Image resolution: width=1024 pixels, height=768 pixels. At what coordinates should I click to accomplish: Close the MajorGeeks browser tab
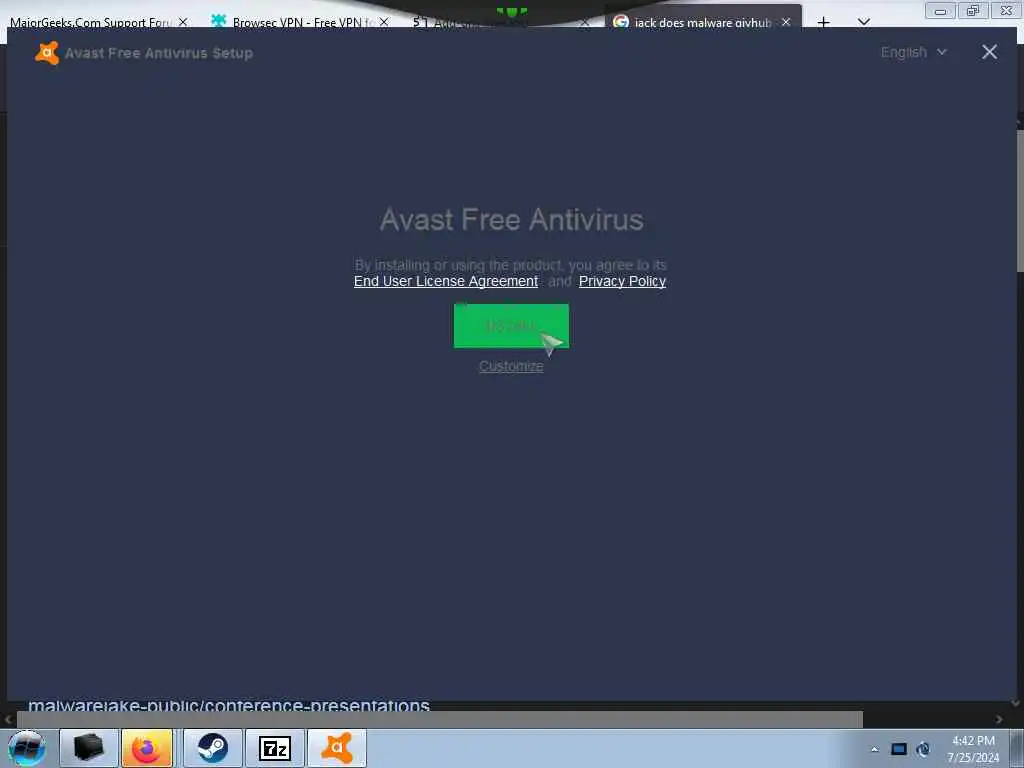pyautogui.click(x=184, y=22)
